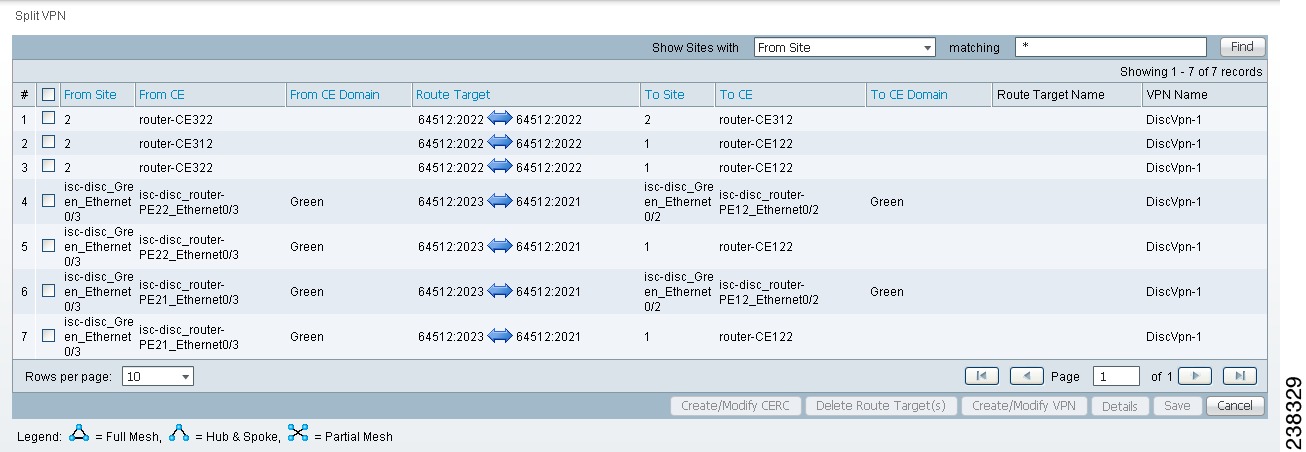Select router-CE312 From CE in row 2
The width and height of the screenshot is (1306, 452).
pyautogui.click(x=175, y=143)
